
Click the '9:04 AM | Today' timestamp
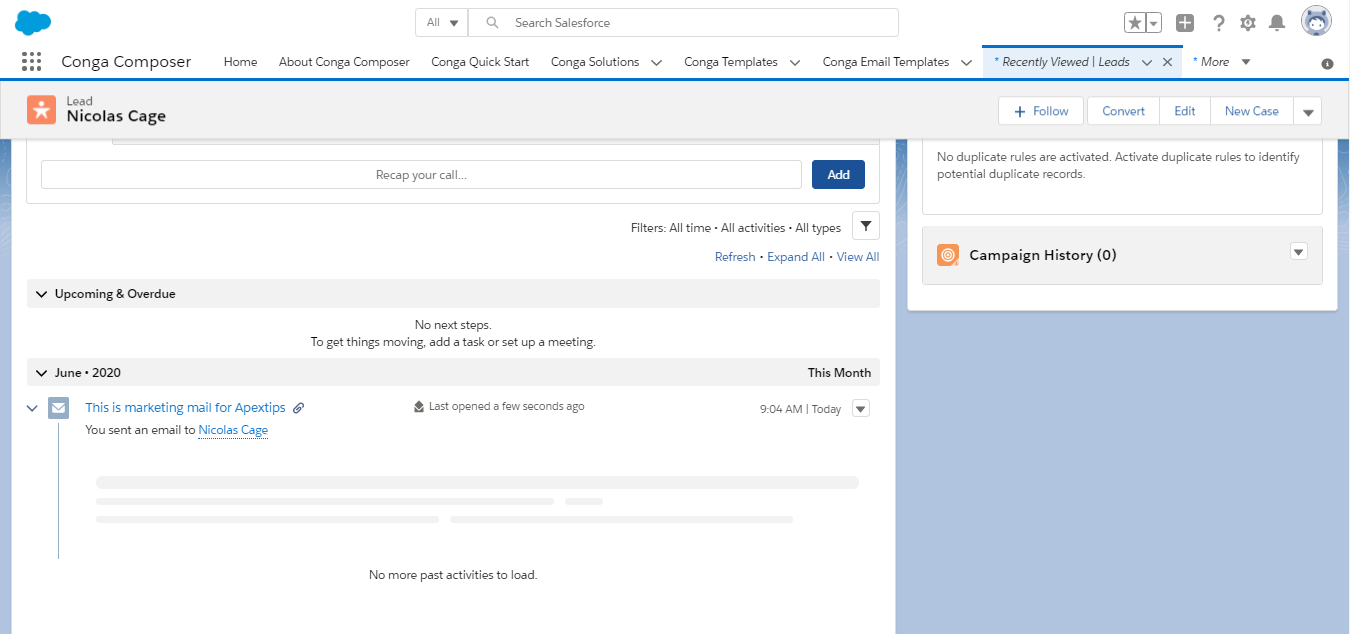pyautogui.click(x=801, y=409)
